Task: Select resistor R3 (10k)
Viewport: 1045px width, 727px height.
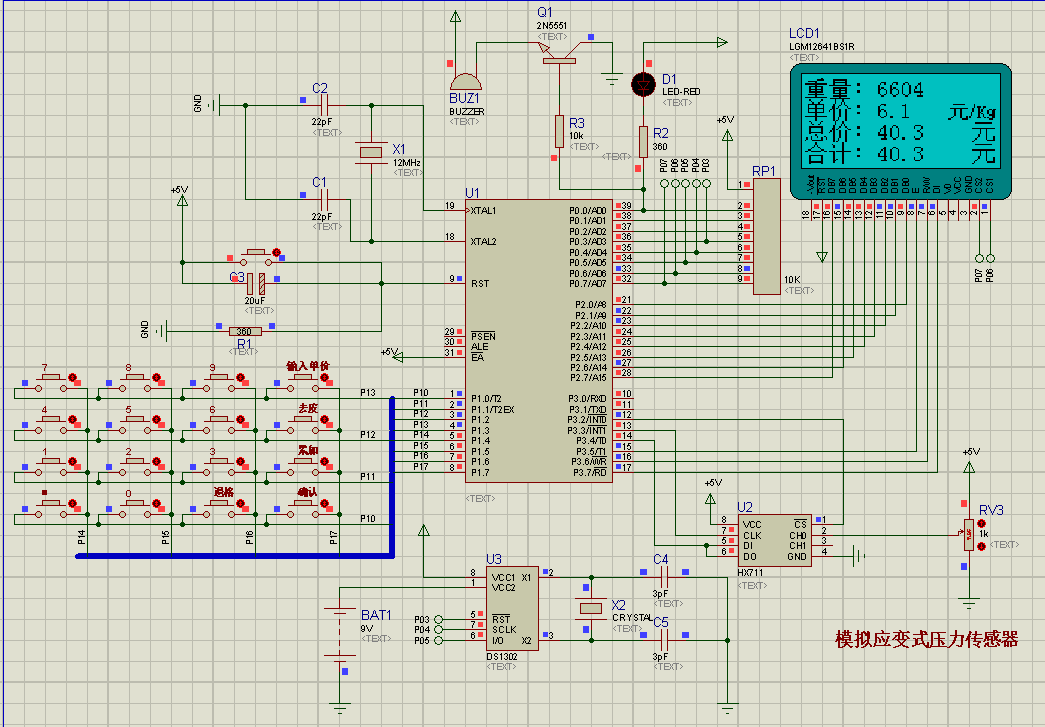Action: tap(559, 131)
